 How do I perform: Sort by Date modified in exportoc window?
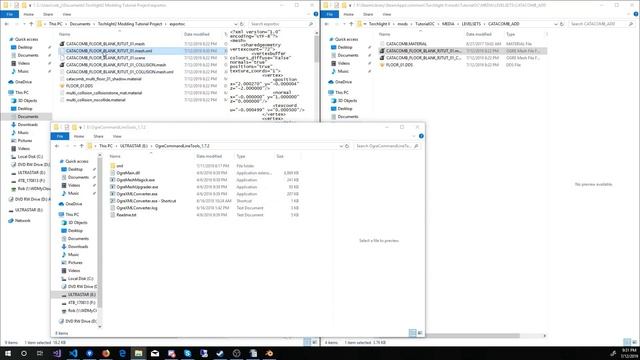click(x=197, y=34)
